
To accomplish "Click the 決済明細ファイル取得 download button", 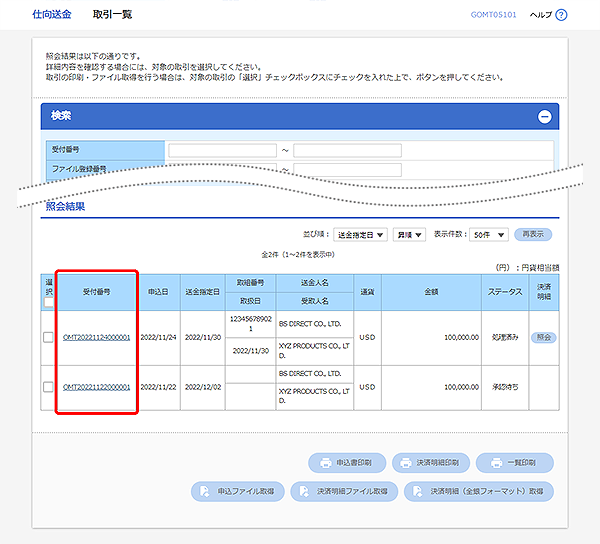I will click(343, 491).
